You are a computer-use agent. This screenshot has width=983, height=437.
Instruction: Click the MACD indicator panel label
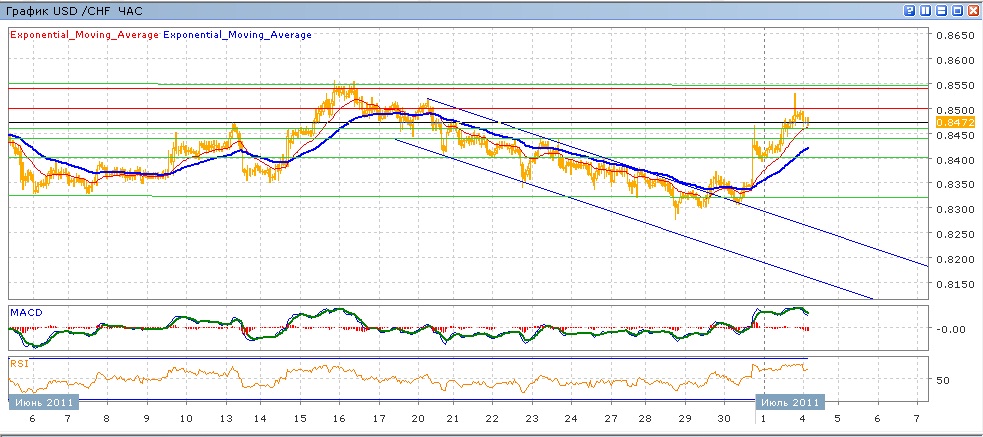click(x=25, y=312)
